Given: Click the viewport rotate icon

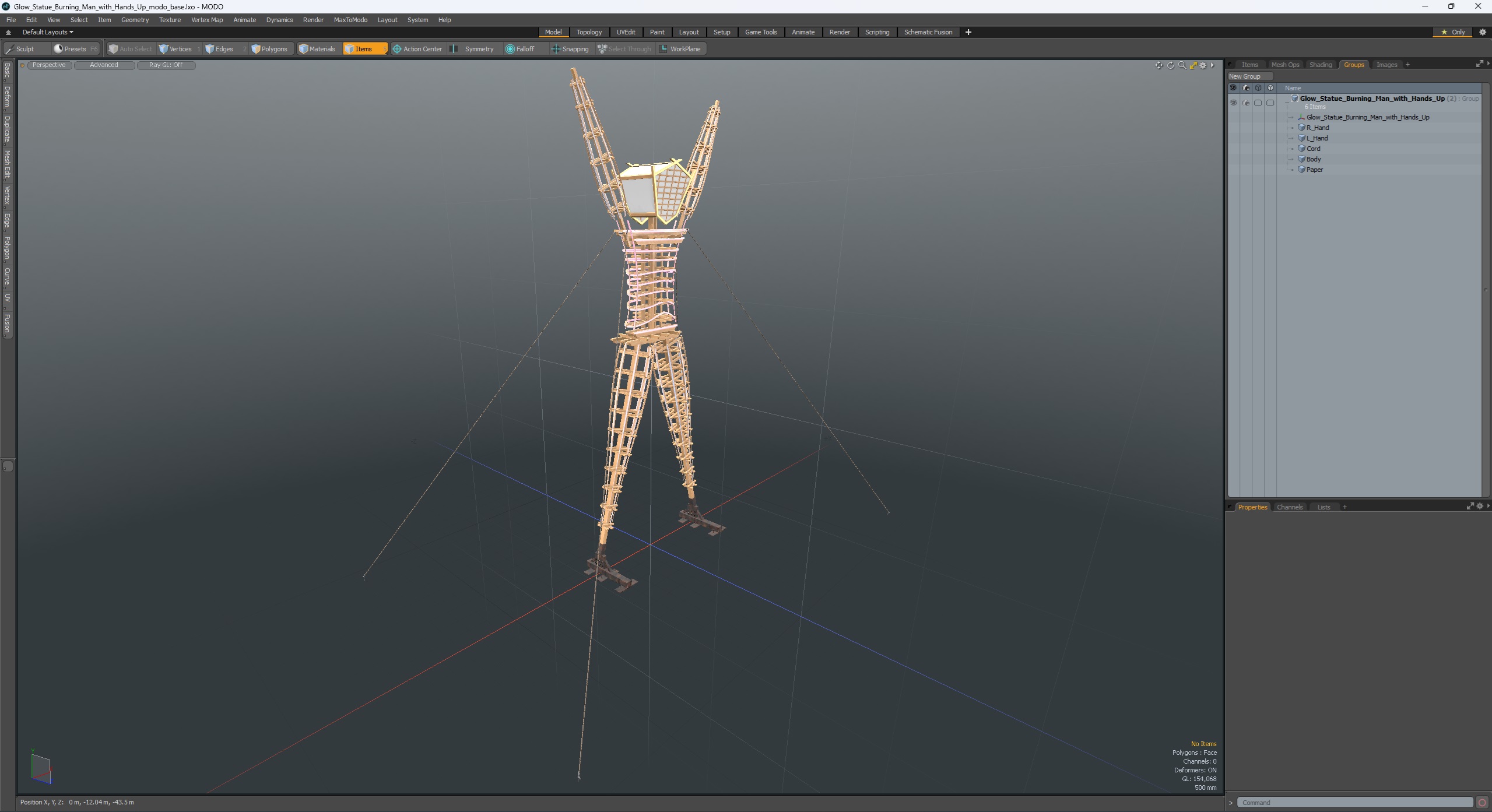Looking at the screenshot, I should (x=1170, y=65).
